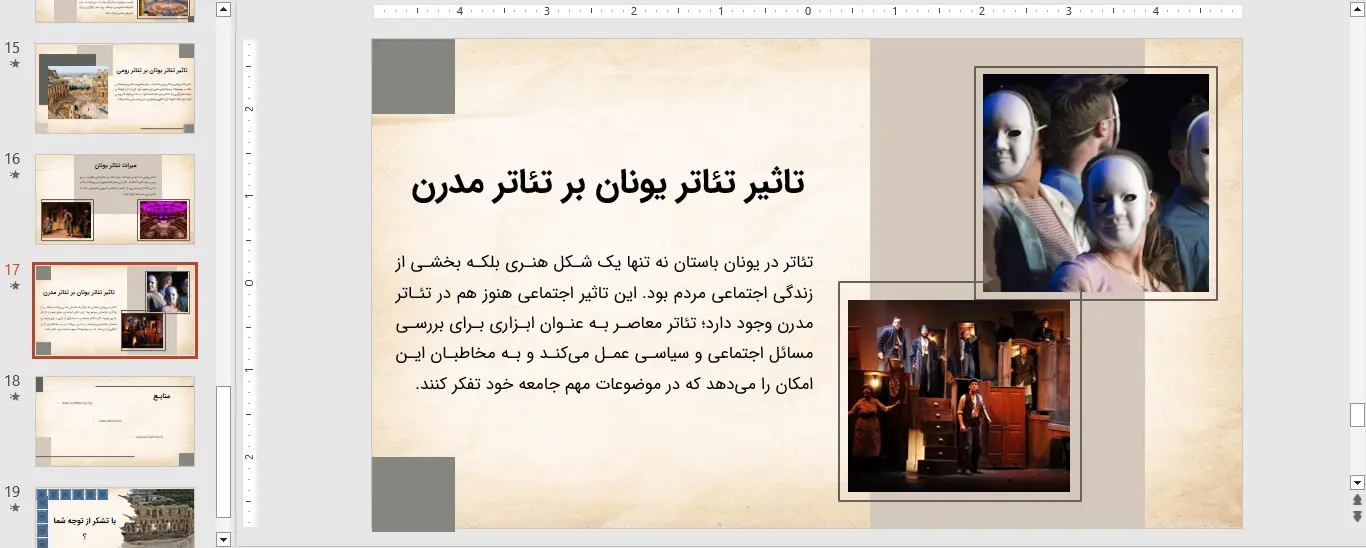This screenshot has width=1366, height=548.
Task: Click the editor scroll up arrow
Action: [x=1357, y=10]
